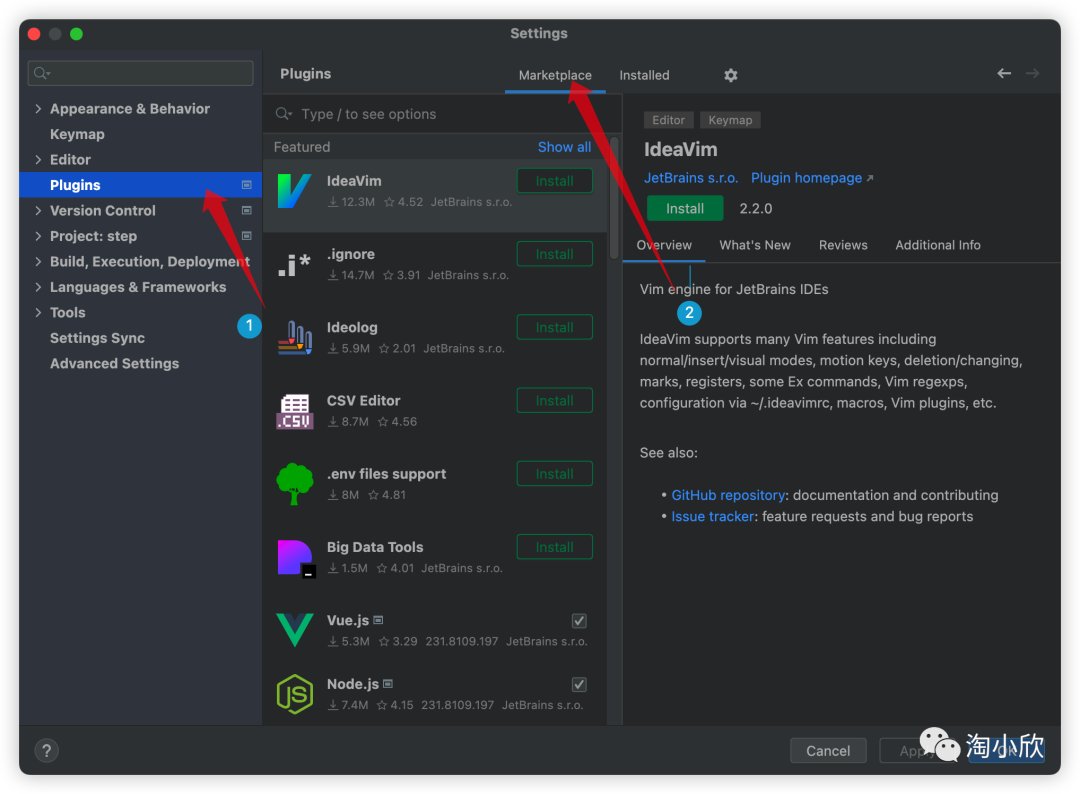Disable the Node.js plugin checkbox
Screen dimensions: 1080x794
579,685
